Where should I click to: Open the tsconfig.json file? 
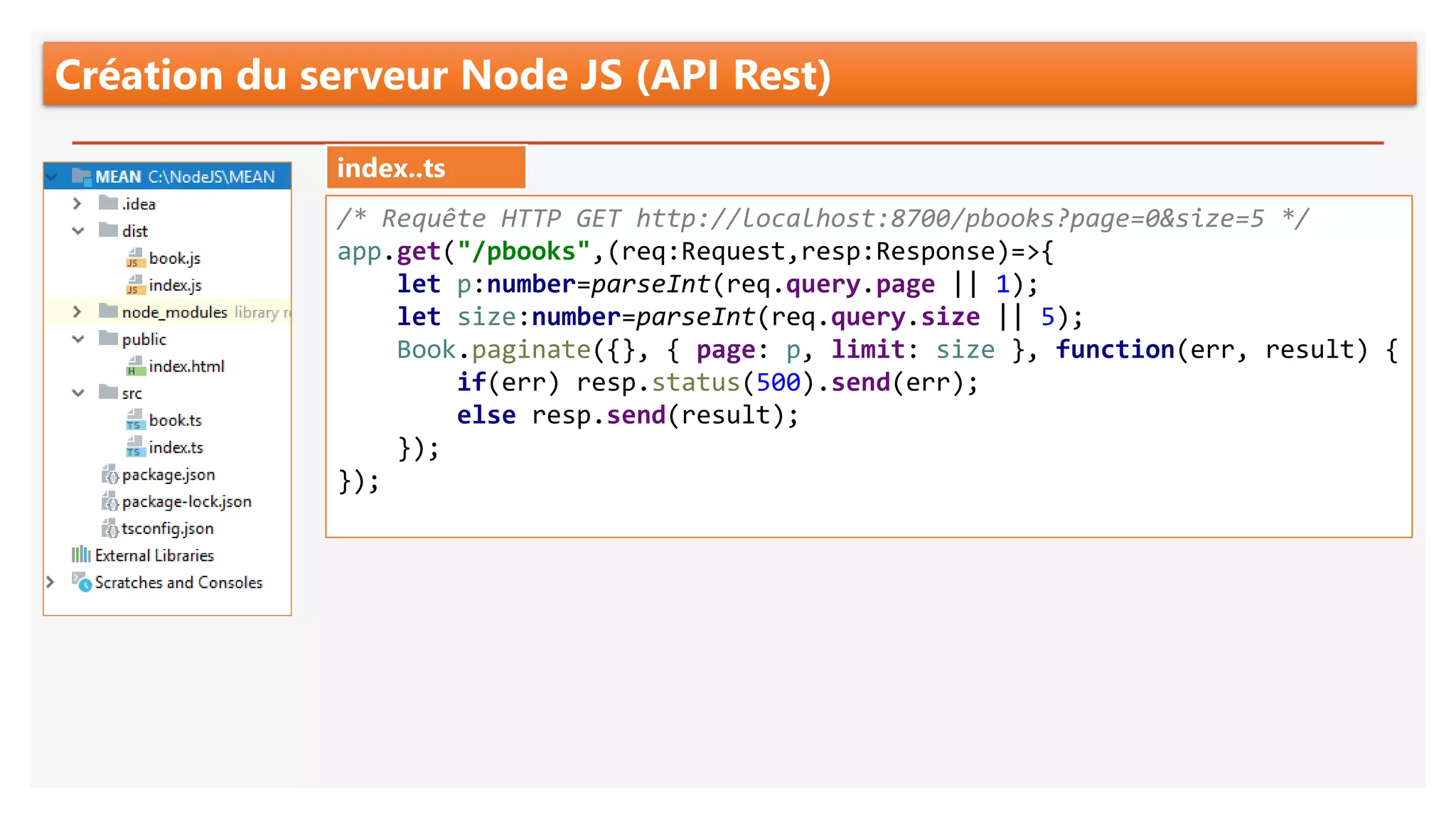coord(167,529)
